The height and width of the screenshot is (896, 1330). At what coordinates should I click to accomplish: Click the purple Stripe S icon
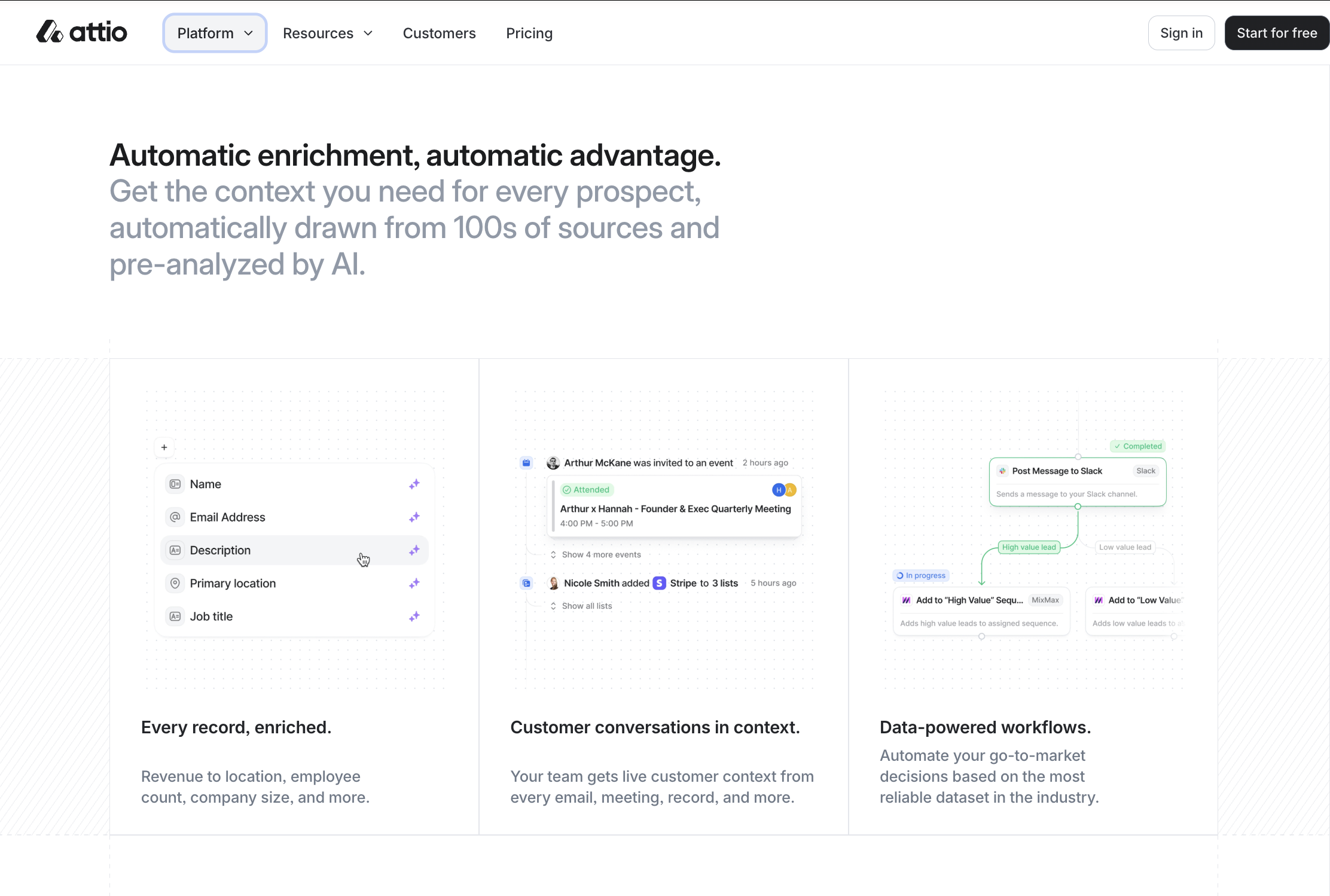[659, 583]
